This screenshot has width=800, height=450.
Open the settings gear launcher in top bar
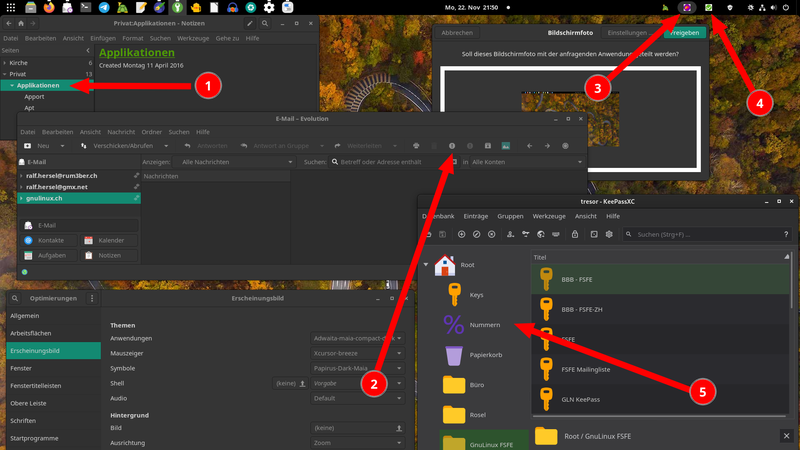pyautogui.click(x=269, y=7)
